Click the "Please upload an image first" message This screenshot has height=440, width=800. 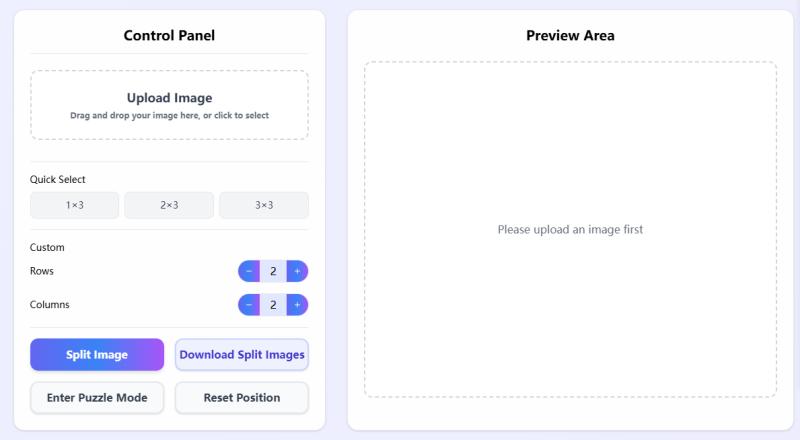click(570, 230)
